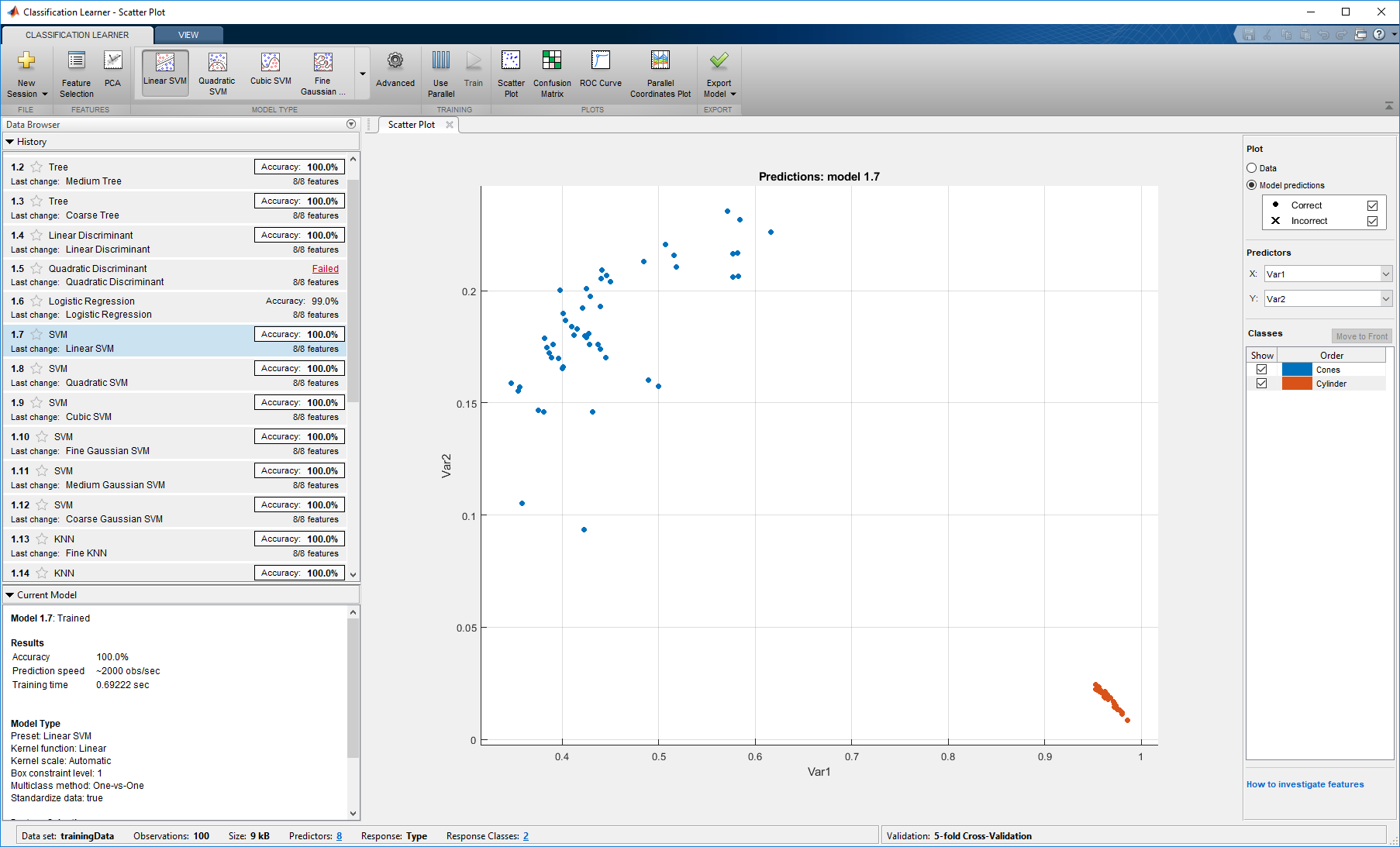This screenshot has height=847, width=1400.
Task: Click the Switch Windows icon
Action: click(1360, 34)
